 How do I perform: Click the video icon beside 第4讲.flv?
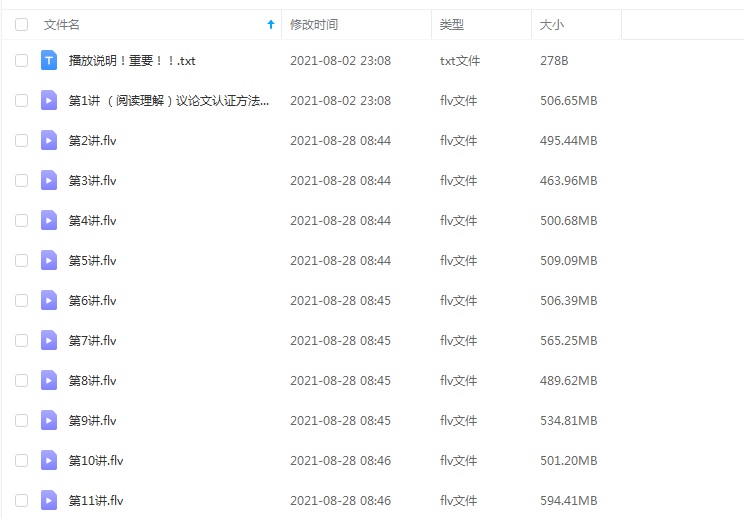[49, 221]
